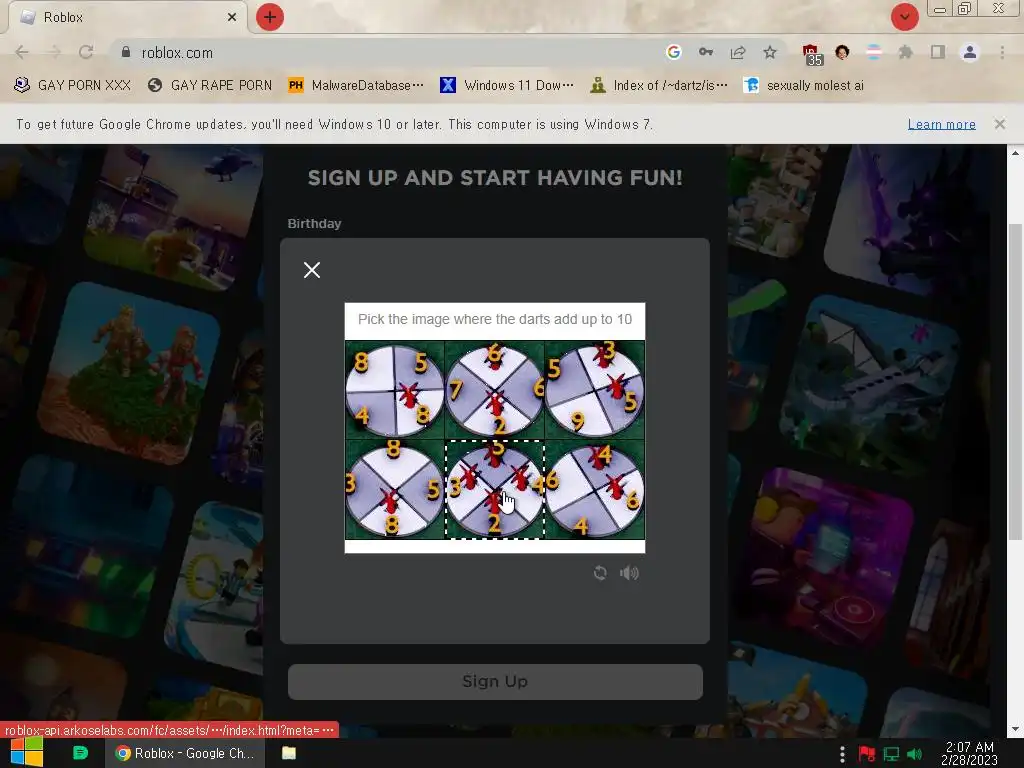
Task: Open the extensions puzzle piece menu
Action: pos(905,52)
